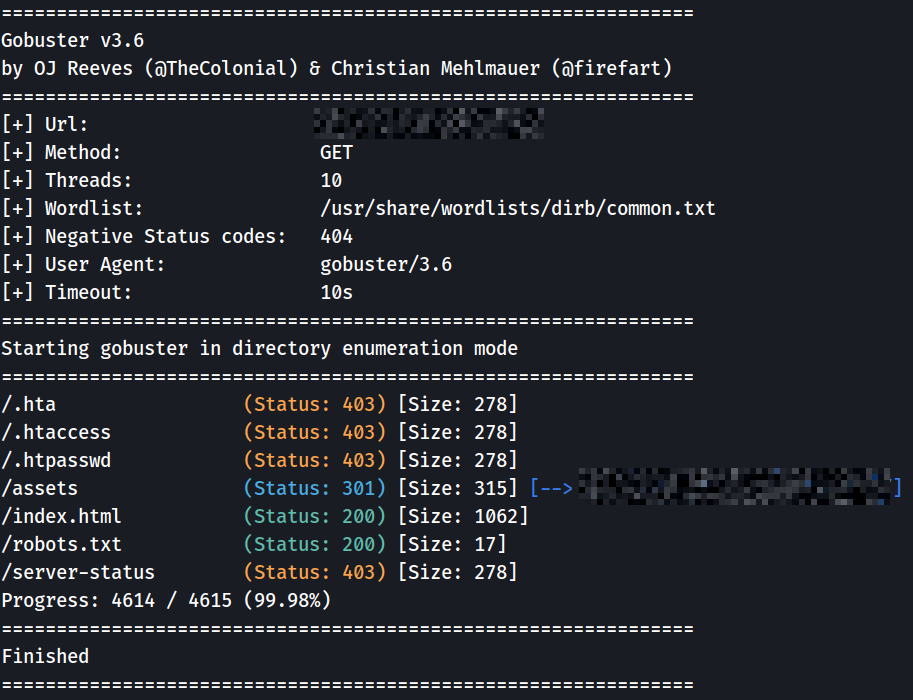Click the /.hta result path
Screen dimensions: 913x700
(x=29, y=404)
